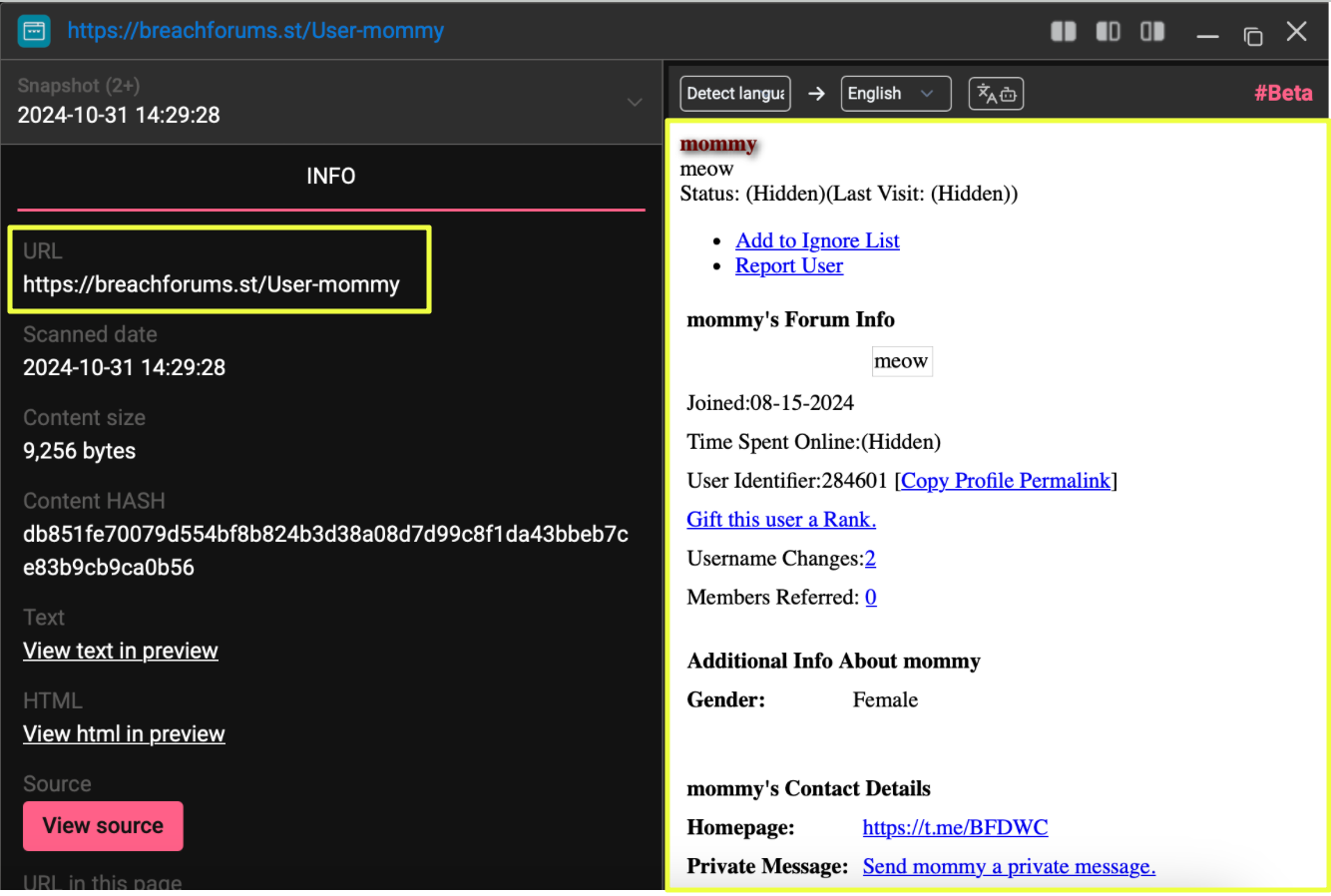
Task: Expand the Snapshot date chevron
Action: click(x=635, y=102)
